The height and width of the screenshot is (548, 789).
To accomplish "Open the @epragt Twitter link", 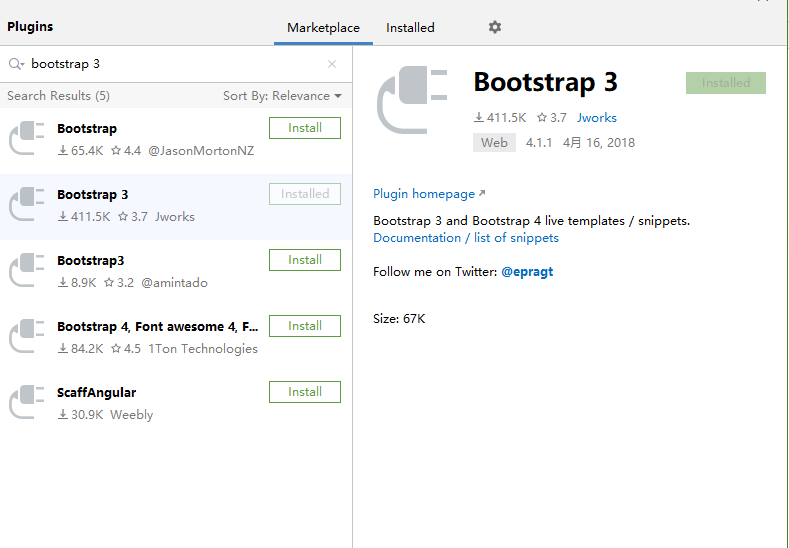I will (527, 272).
